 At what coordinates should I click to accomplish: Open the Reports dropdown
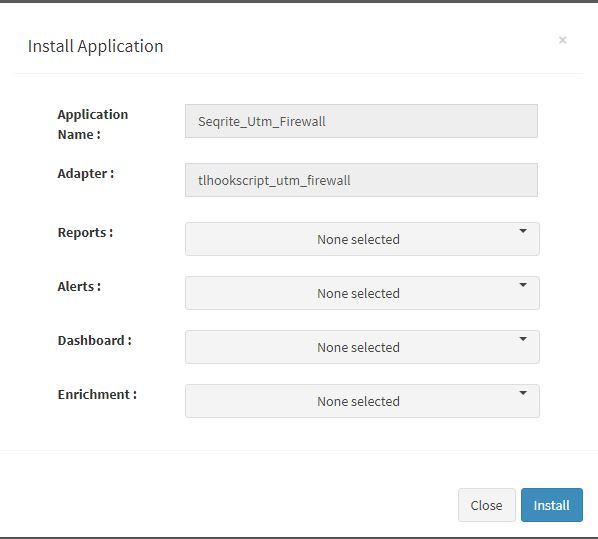362,239
